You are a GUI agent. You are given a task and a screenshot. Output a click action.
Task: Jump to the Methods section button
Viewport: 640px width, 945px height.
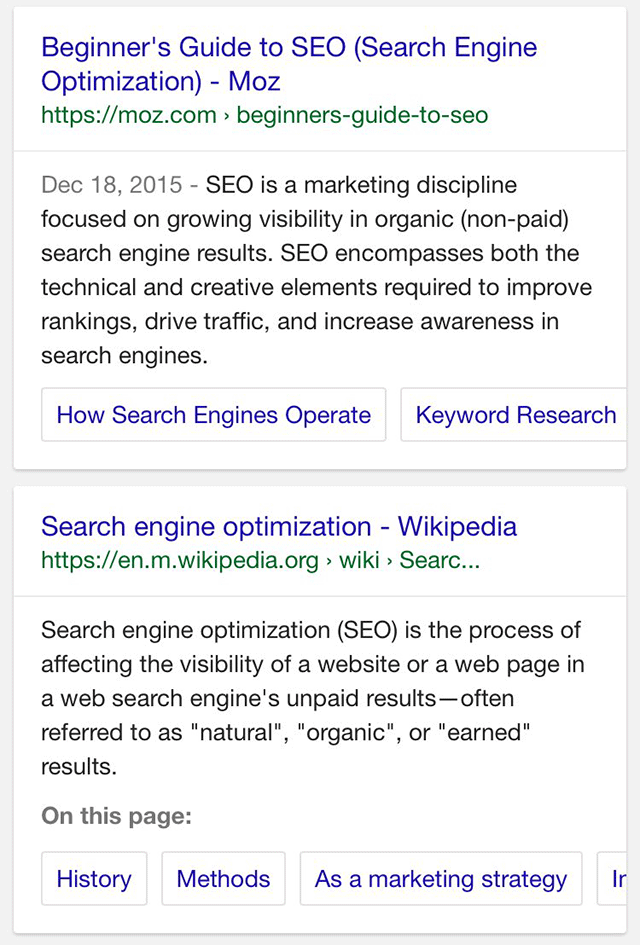(x=223, y=879)
